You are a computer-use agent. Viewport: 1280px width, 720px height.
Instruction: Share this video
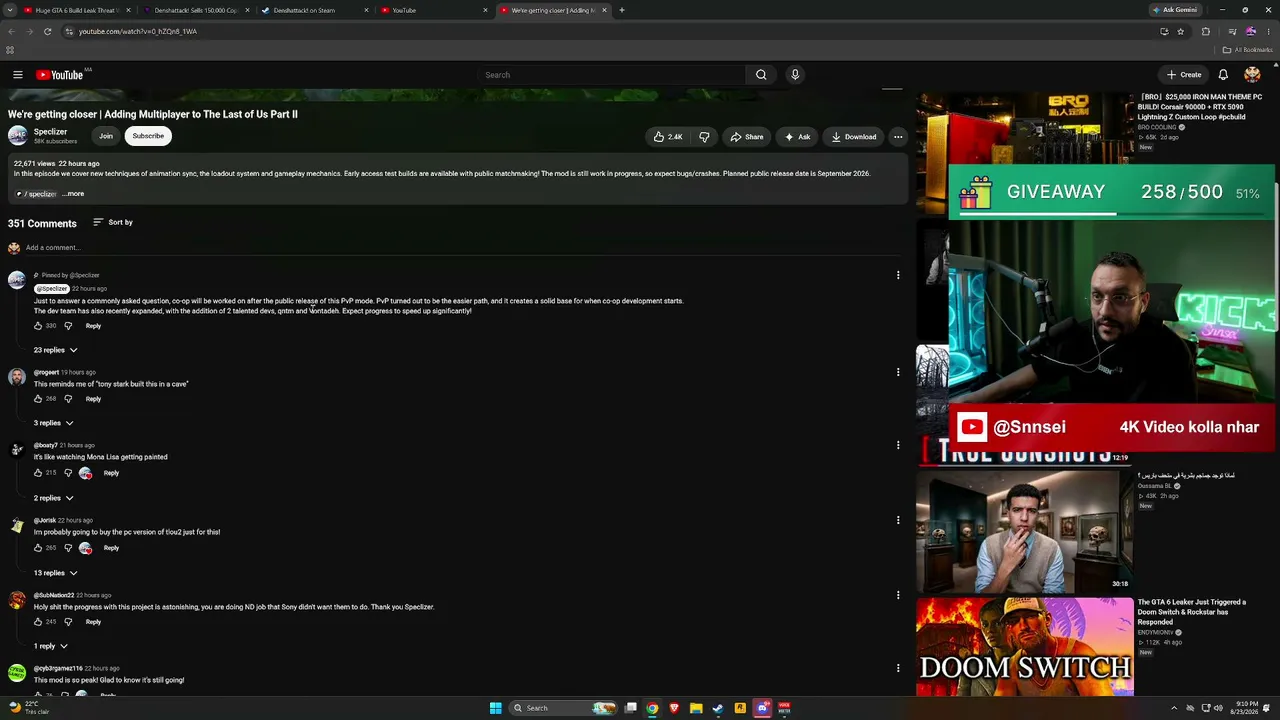[x=747, y=137]
